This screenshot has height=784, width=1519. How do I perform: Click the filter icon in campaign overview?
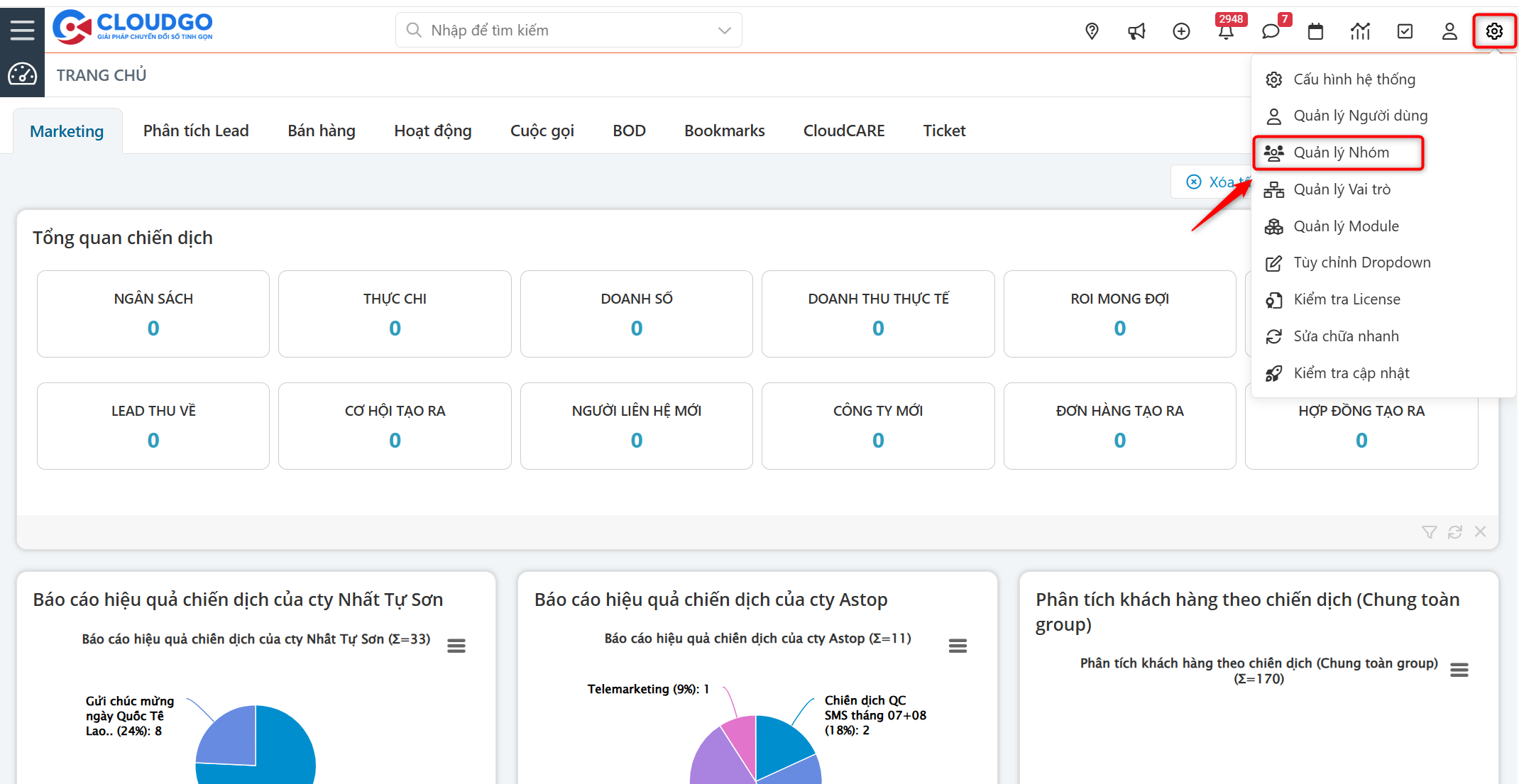[x=1429, y=532]
